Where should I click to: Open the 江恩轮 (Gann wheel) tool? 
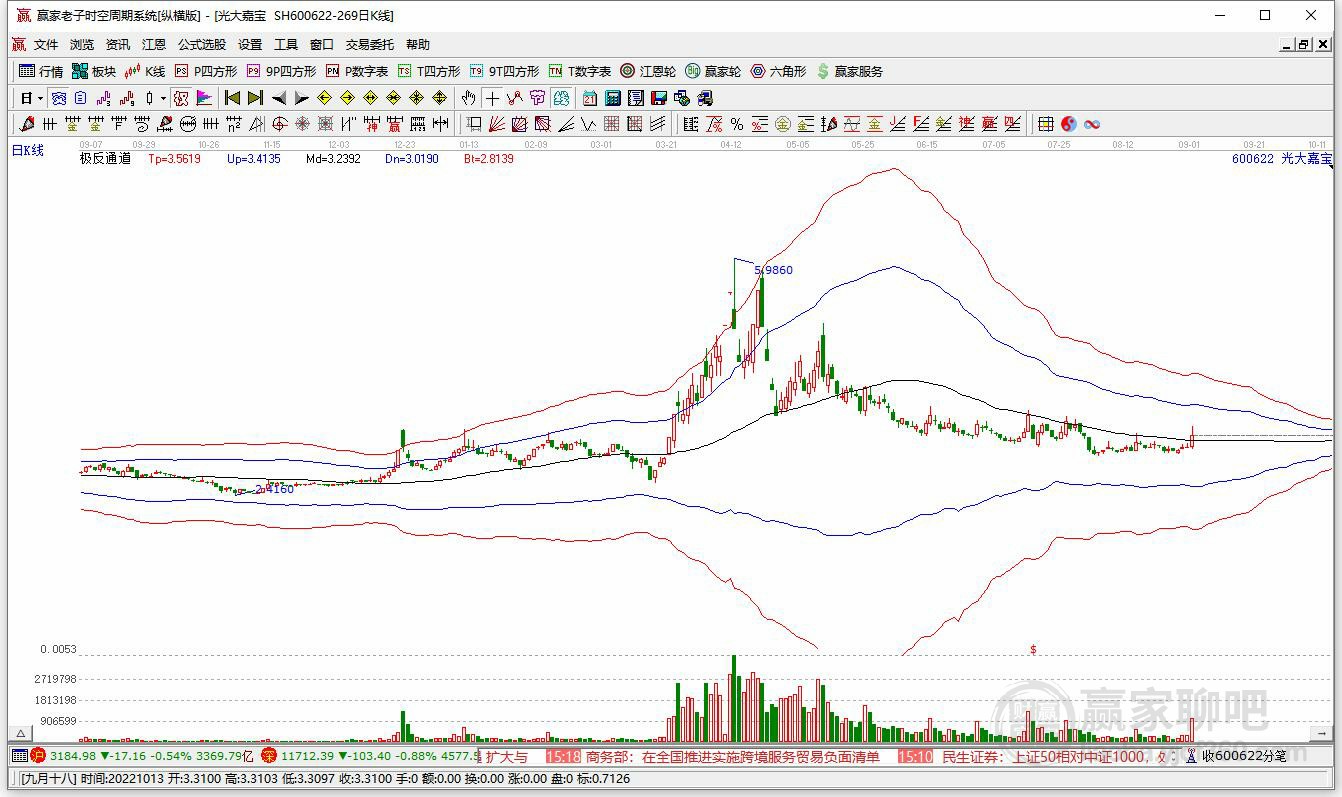point(648,71)
